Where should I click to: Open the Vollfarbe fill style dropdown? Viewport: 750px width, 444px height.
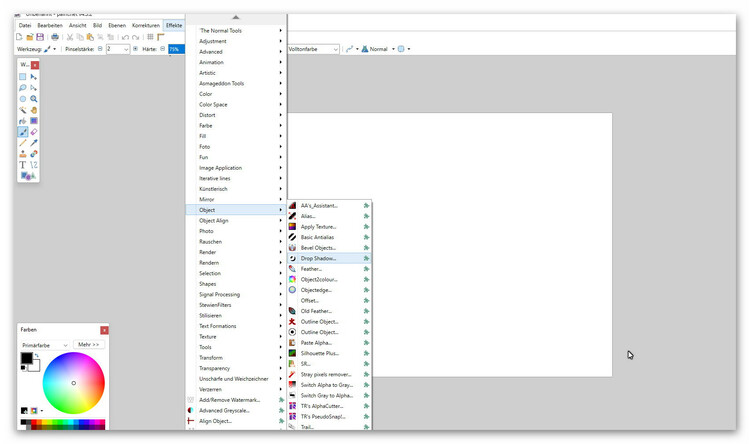313,49
